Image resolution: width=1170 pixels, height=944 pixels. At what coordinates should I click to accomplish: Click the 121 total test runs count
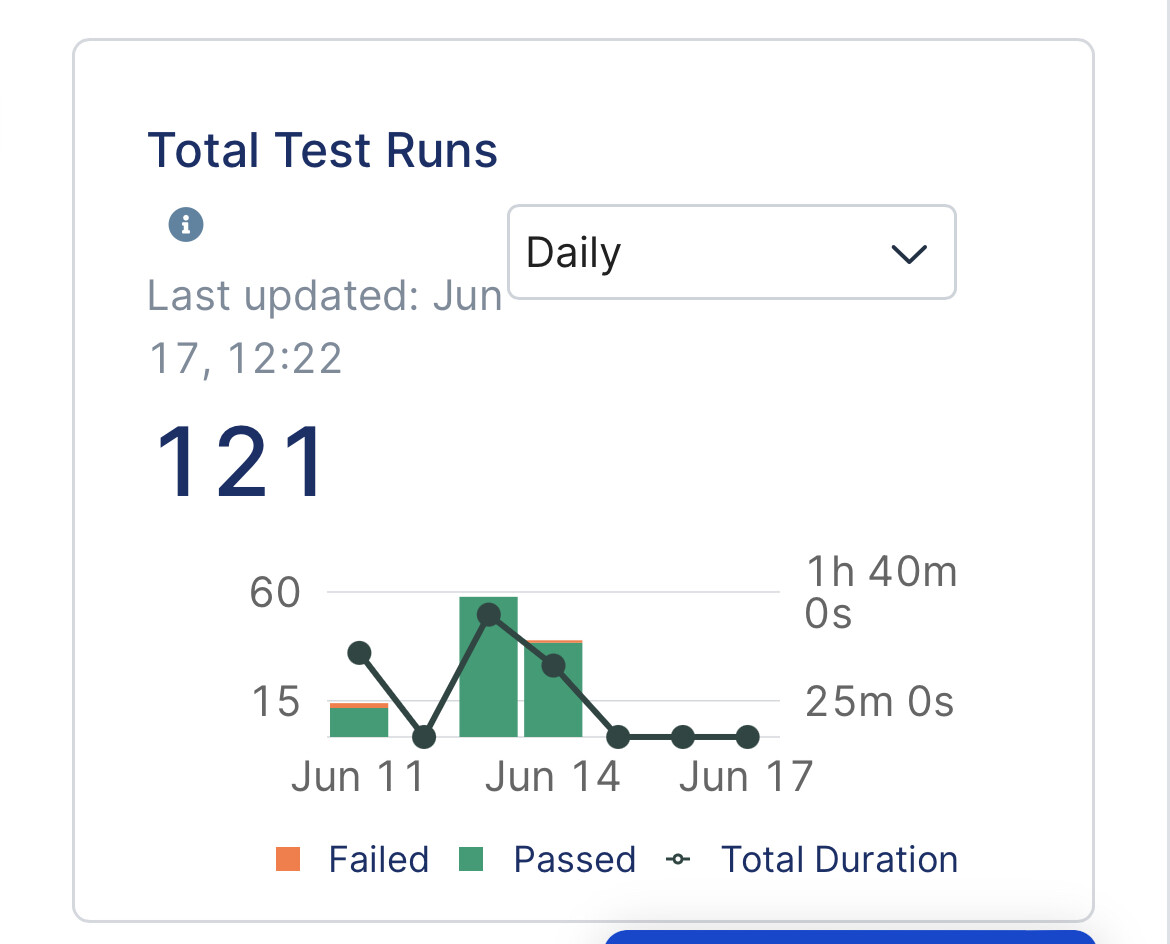click(241, 463)
